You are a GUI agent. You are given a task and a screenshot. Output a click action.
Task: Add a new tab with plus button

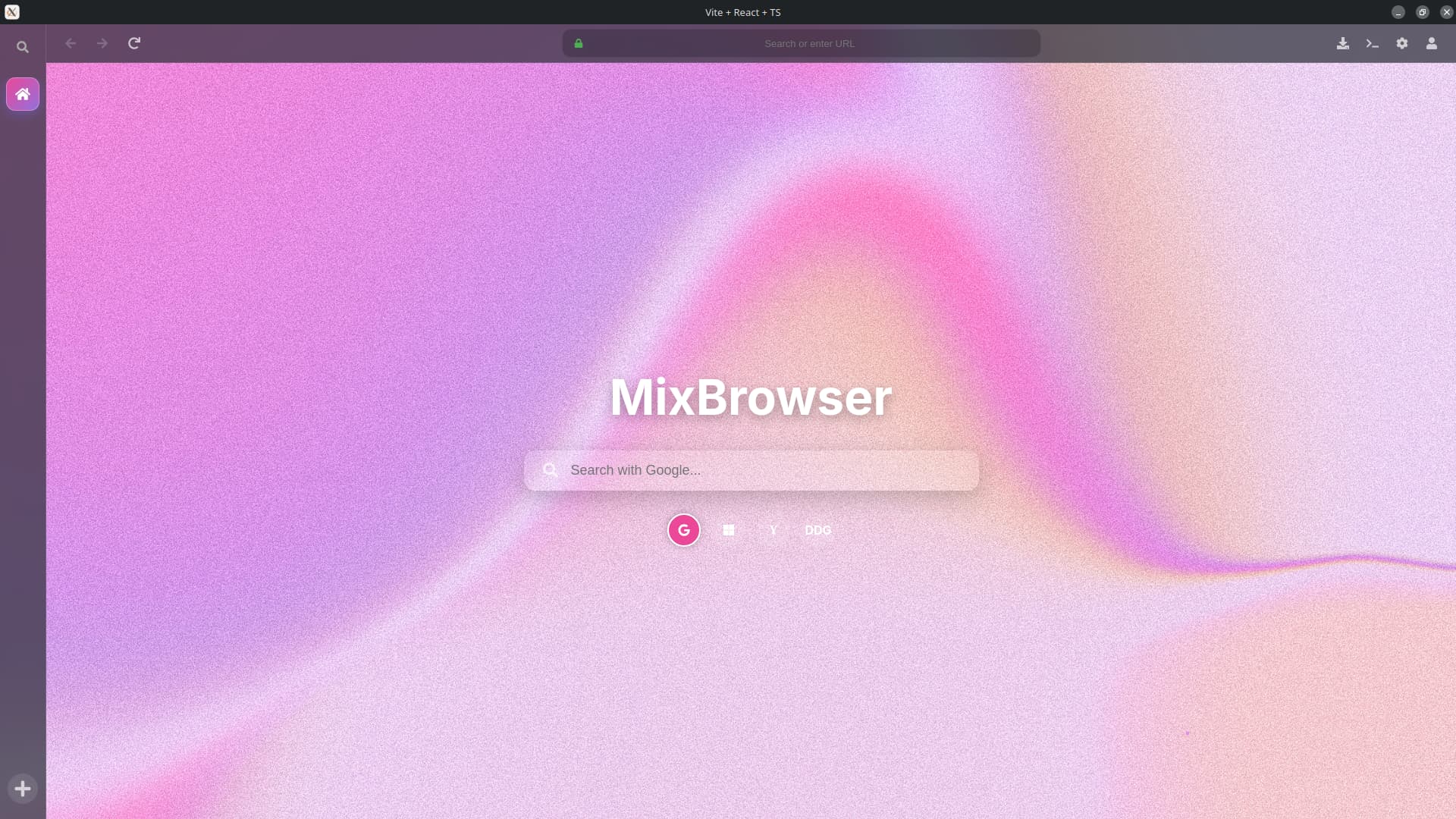pyautogui.click(x=23, y=789)
